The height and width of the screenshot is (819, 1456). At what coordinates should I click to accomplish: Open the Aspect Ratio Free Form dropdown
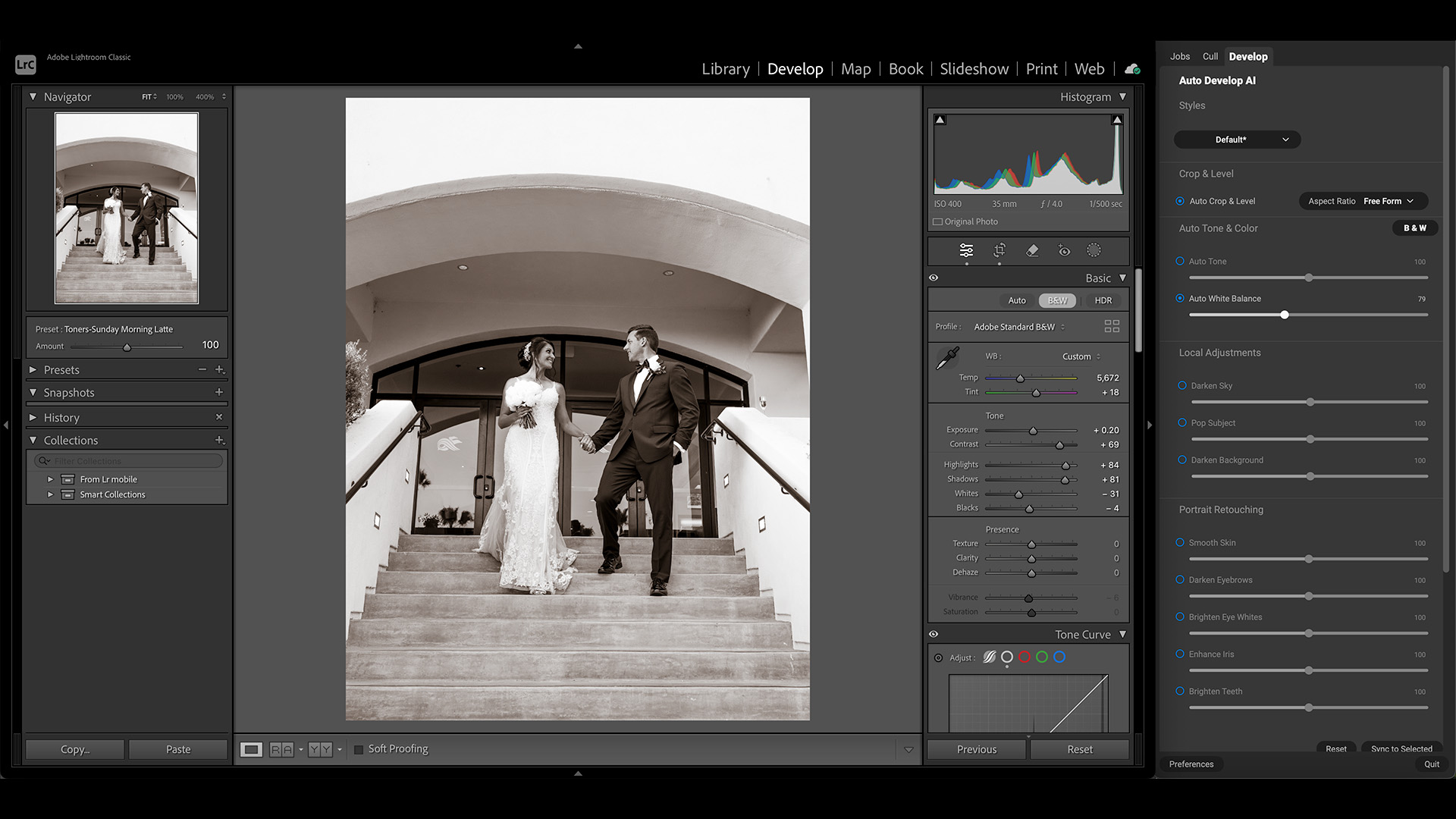pos(1389,201)
